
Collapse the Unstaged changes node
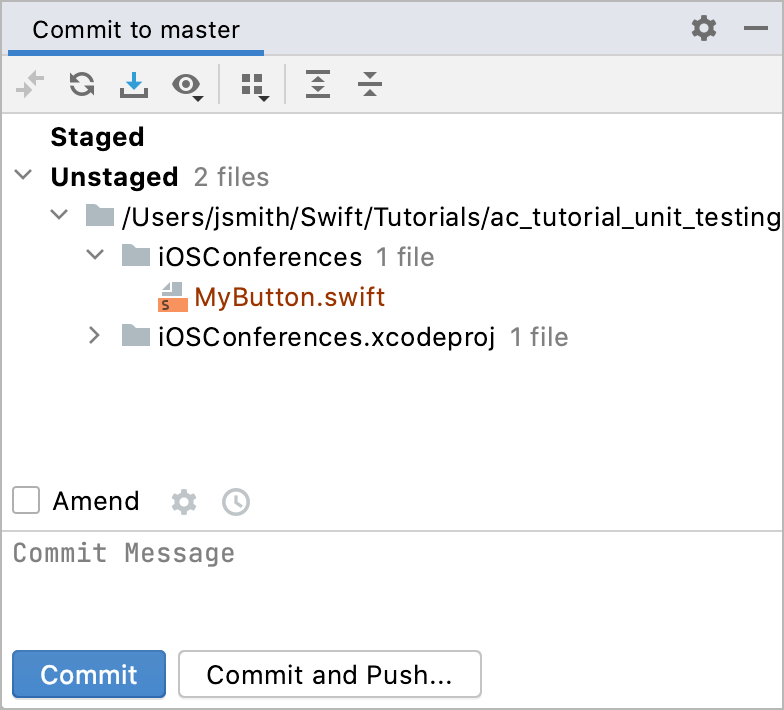pos(23,176)
